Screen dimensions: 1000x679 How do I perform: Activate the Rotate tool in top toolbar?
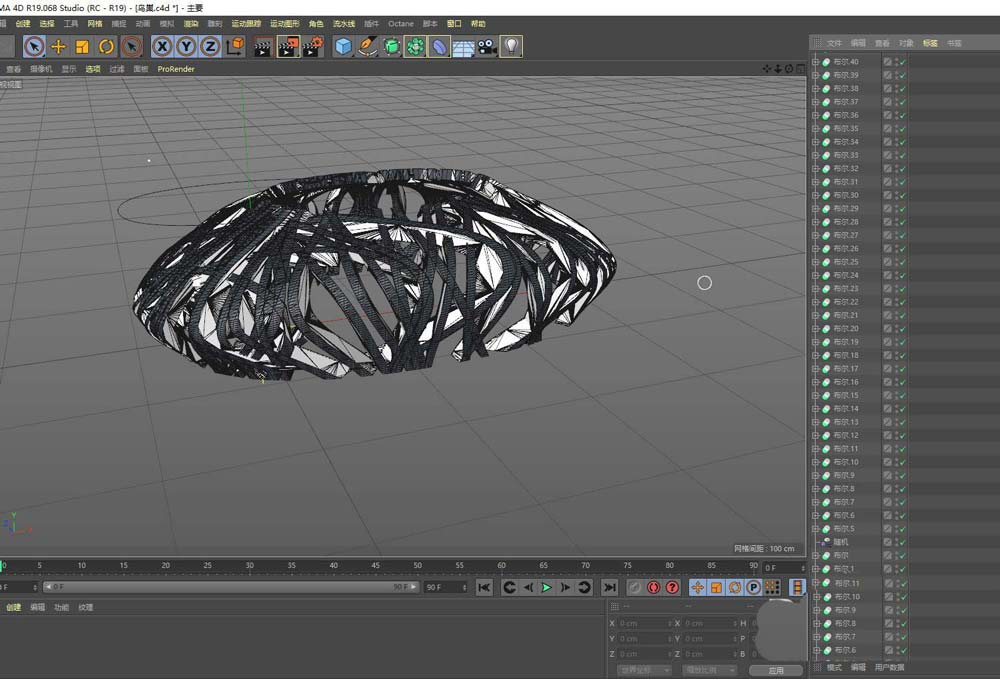106,47
